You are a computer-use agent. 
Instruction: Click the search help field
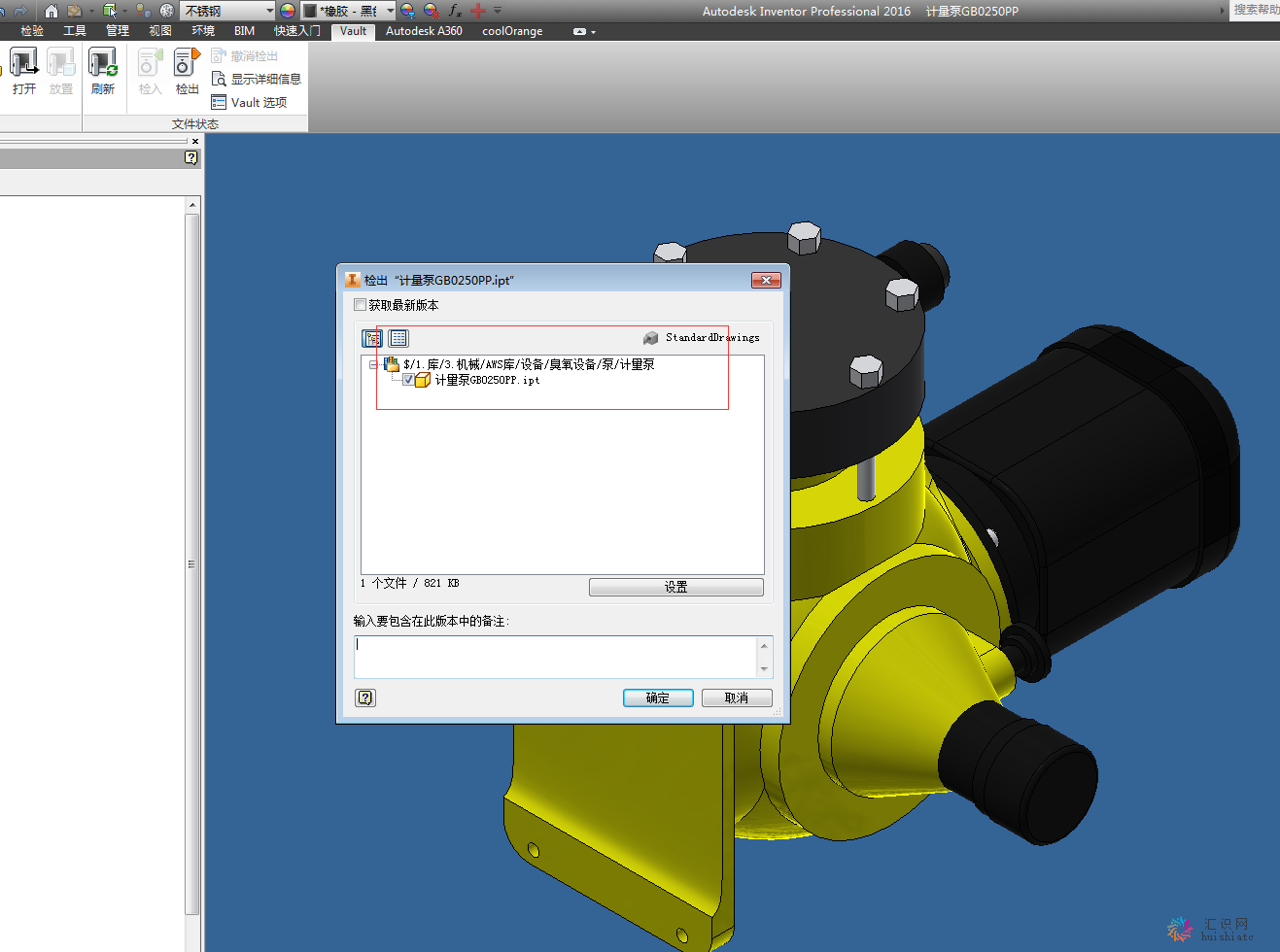1256,10
